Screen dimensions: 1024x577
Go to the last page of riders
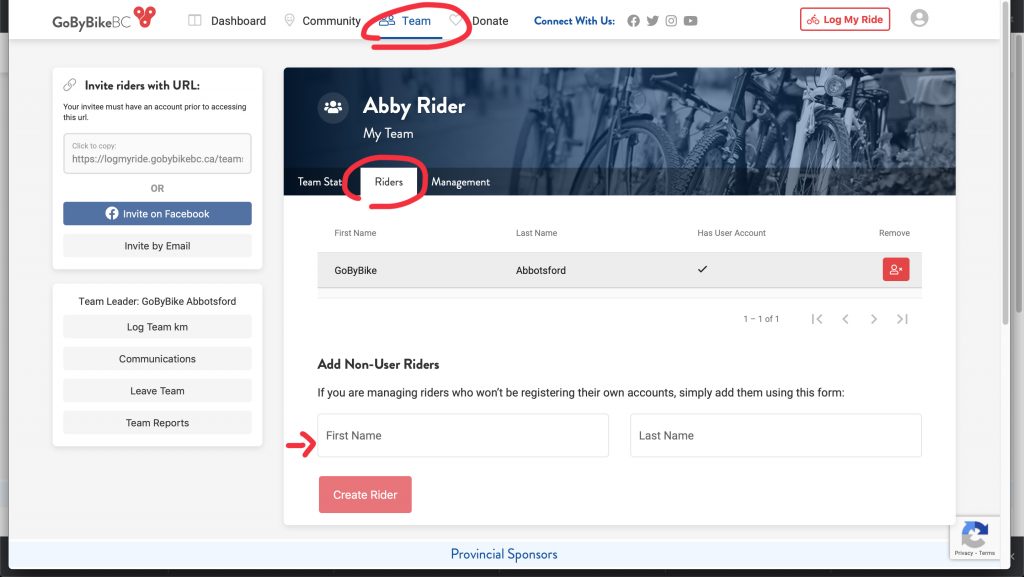(902, 319)
